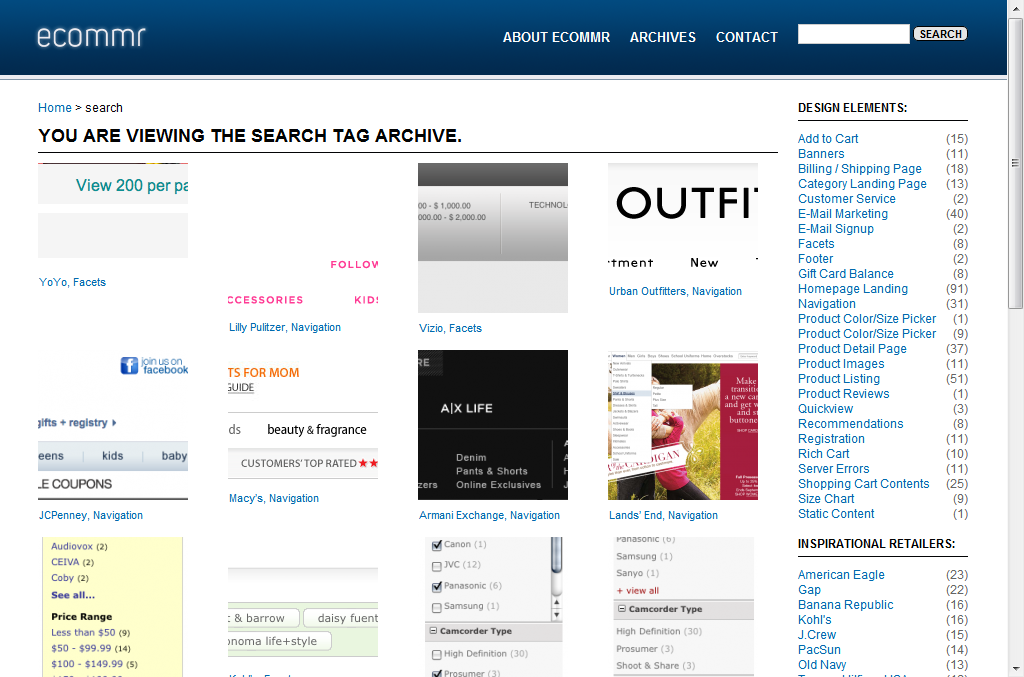Image resolution: width=1024 pixels, height=677 pixels.
Task: Select Billing / Shipping Page category
Action: tap(859, 168)
